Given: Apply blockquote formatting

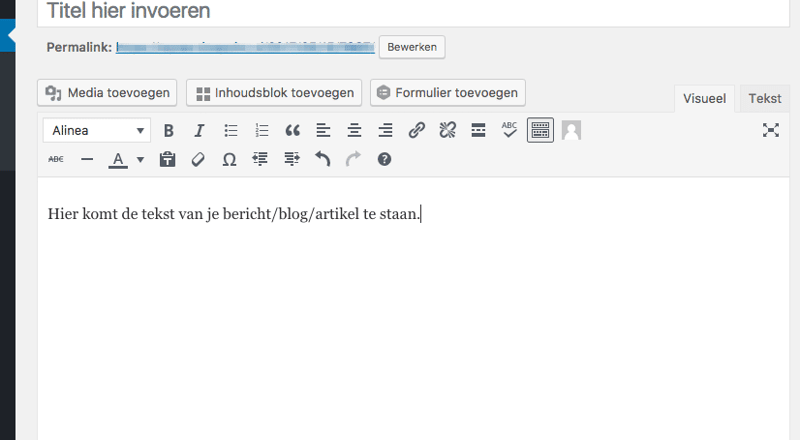Looking at the screenshot, I should click(x=292, y=131).
